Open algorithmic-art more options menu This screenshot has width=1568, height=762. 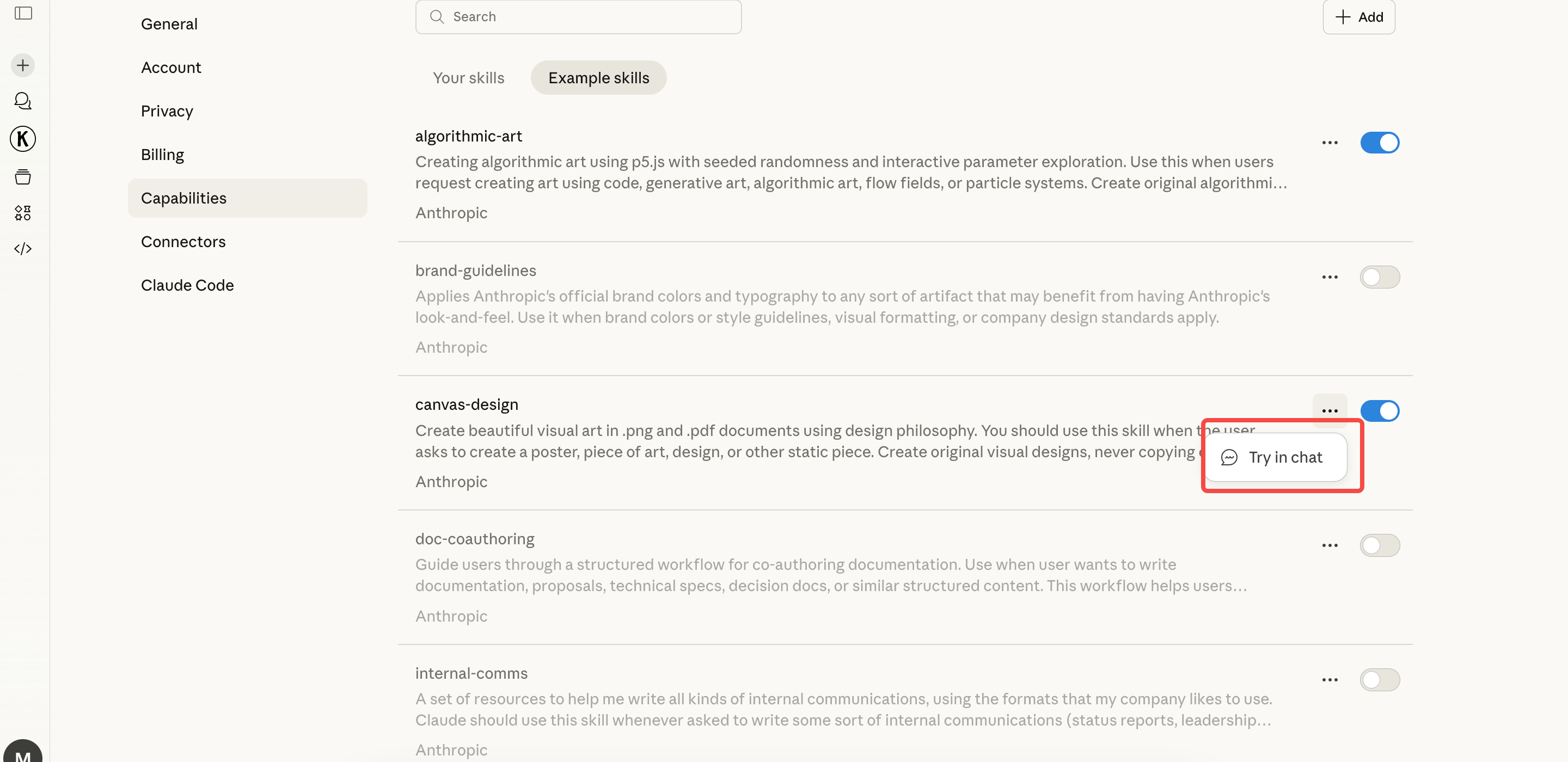(1330, 143)
